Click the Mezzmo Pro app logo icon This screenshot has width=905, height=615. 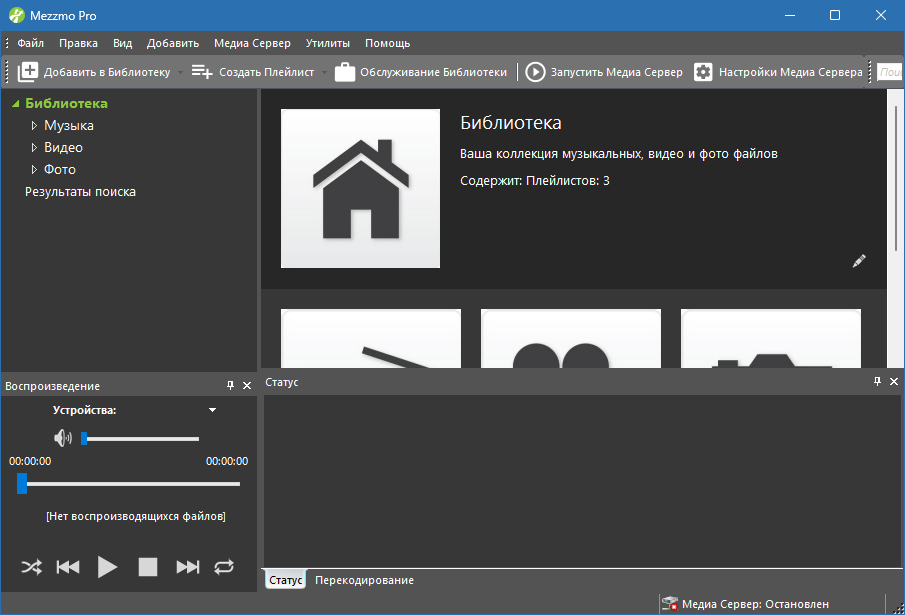(16, 15)
